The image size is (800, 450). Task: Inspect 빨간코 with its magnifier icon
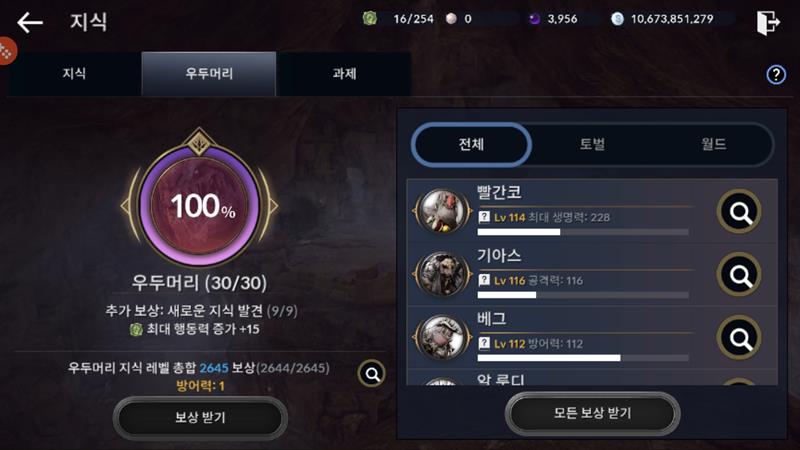739,211
